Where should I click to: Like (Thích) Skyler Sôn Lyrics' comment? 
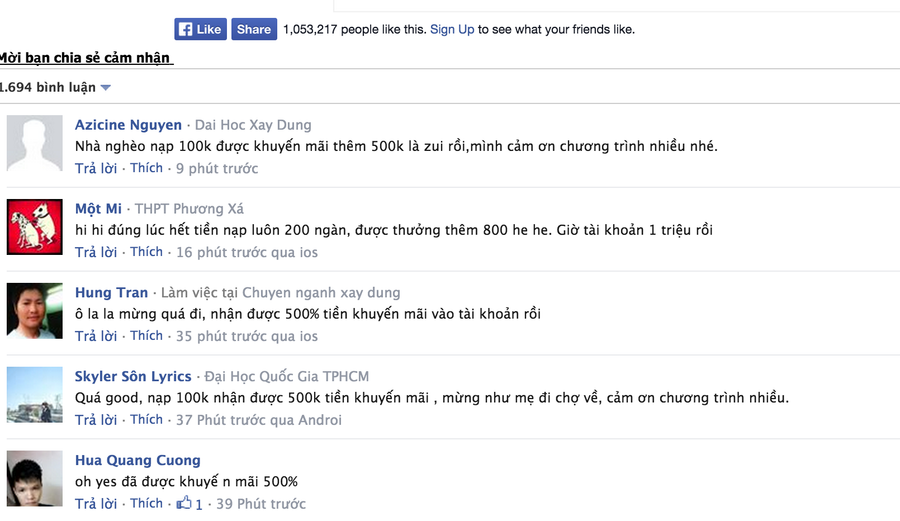(146, 420)
